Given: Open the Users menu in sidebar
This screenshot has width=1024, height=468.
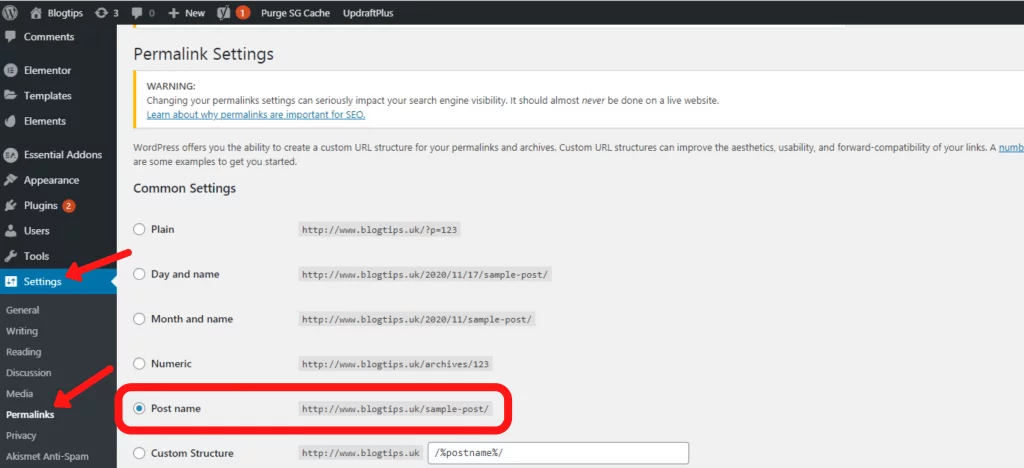Looking at the screenshot, I should coord(37,231).
